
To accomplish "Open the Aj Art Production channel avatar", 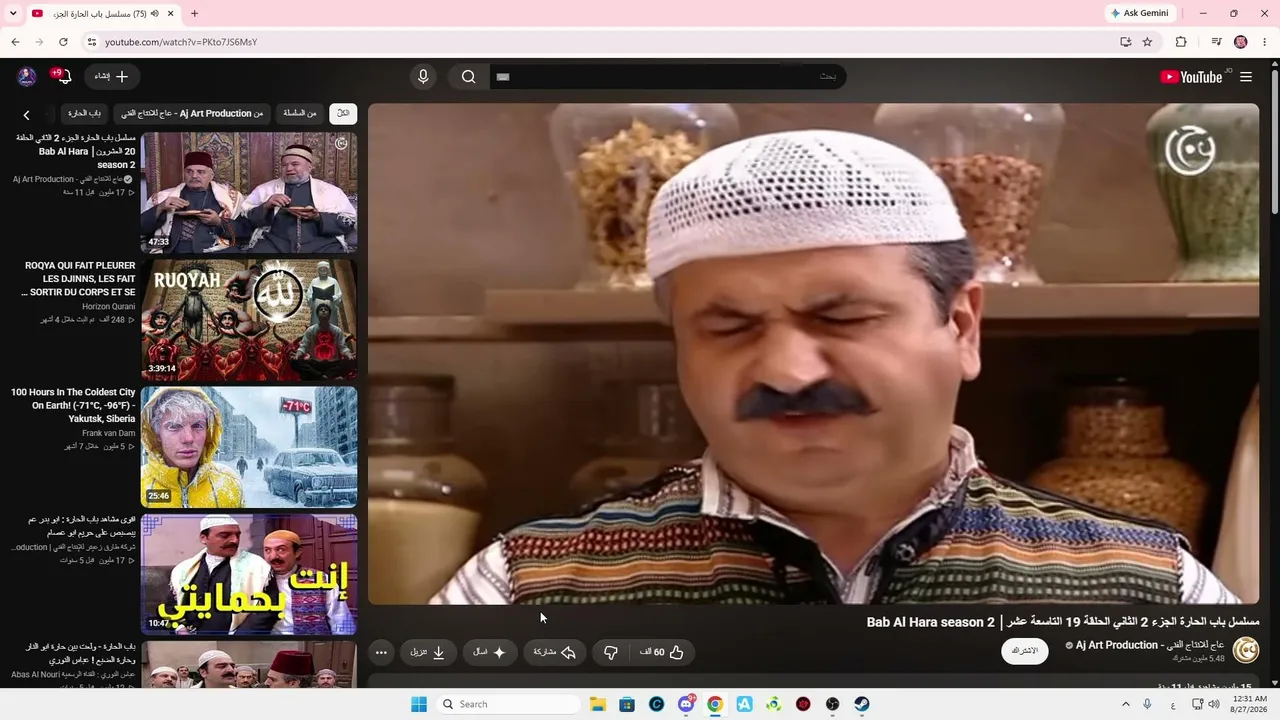I will coord(1246,651).
